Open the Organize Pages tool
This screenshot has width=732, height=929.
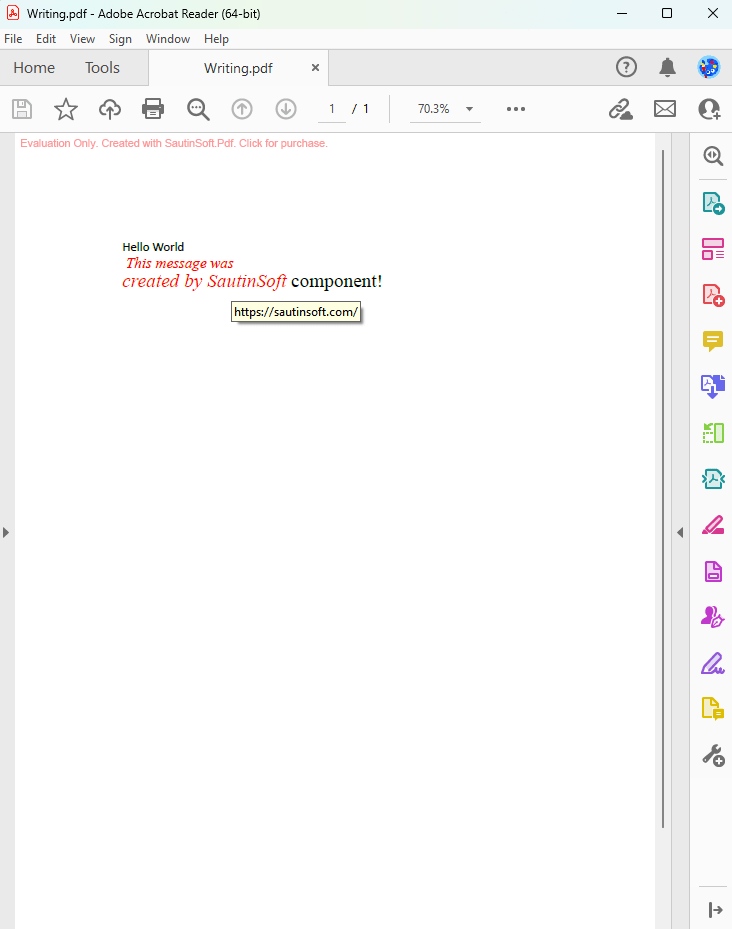(713, 433)
